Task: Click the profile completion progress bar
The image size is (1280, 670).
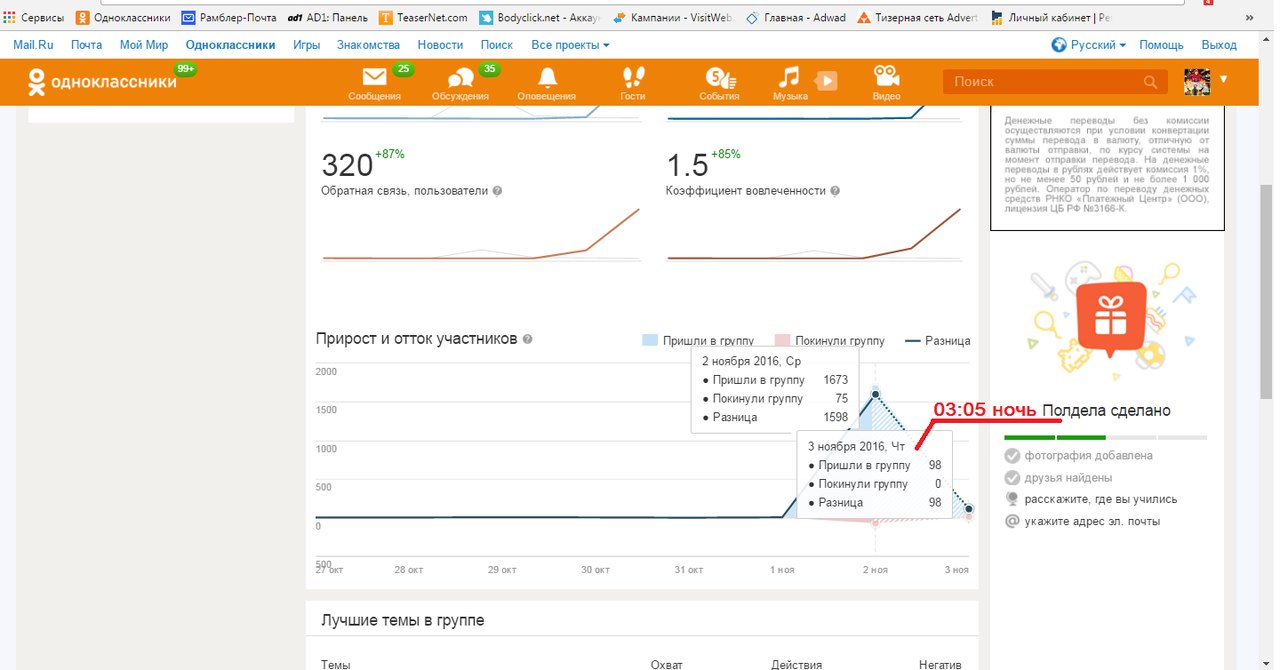Action: click(x=1105, y=437)
